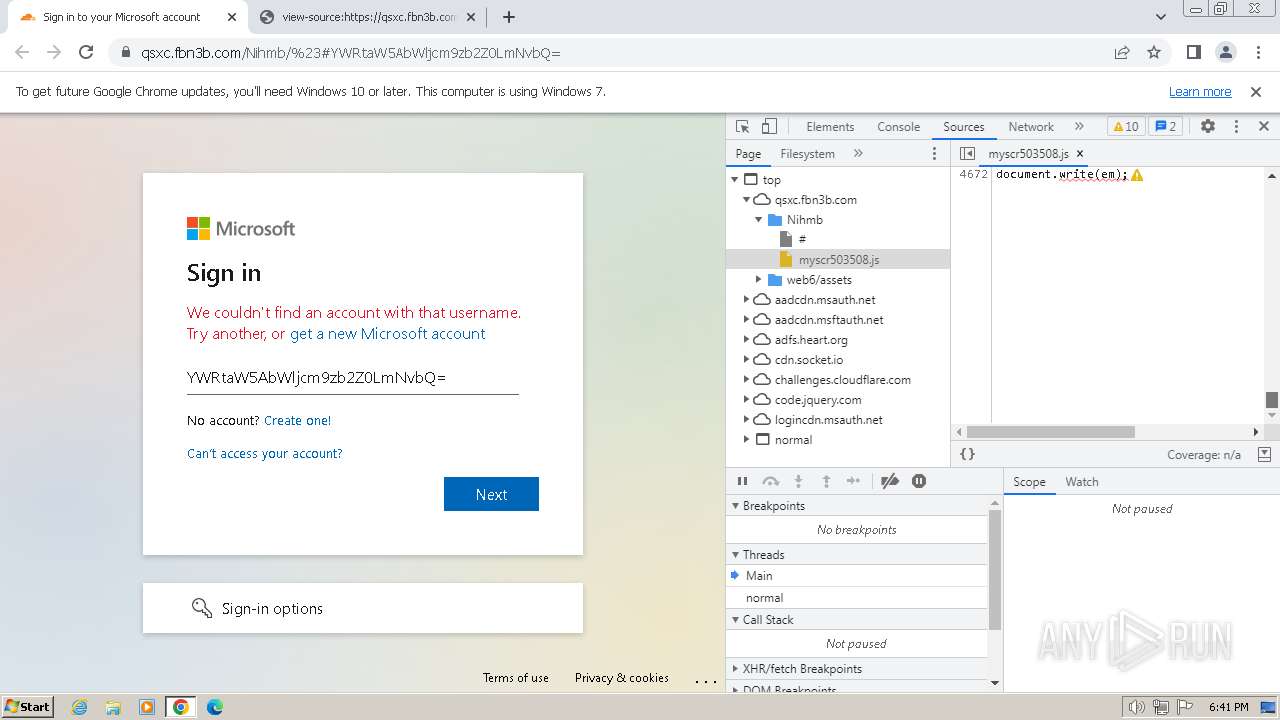Expand adfs.heart.org domain node
The width and height of the screenshot is (1280, 720).
tap(747, 340)
